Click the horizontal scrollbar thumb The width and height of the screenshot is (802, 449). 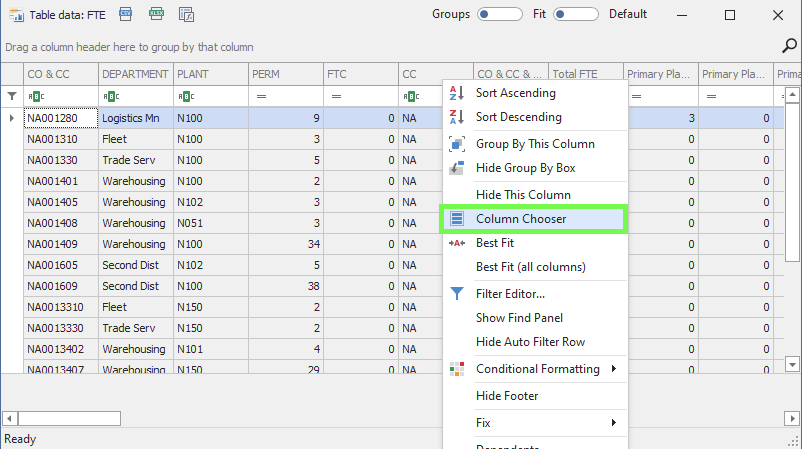tap(69, 418)
